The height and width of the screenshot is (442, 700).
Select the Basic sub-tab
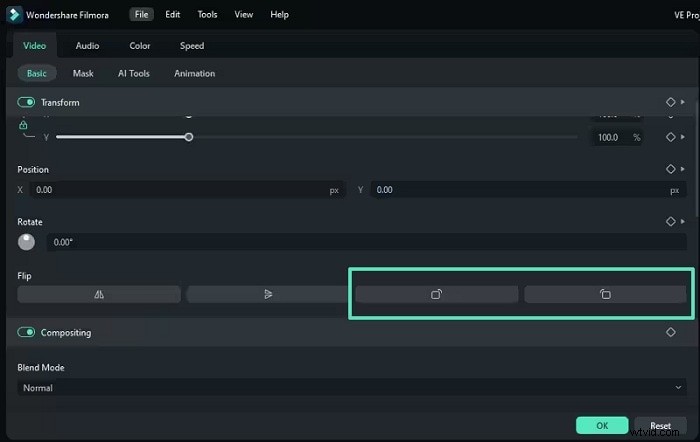point(37,73)
